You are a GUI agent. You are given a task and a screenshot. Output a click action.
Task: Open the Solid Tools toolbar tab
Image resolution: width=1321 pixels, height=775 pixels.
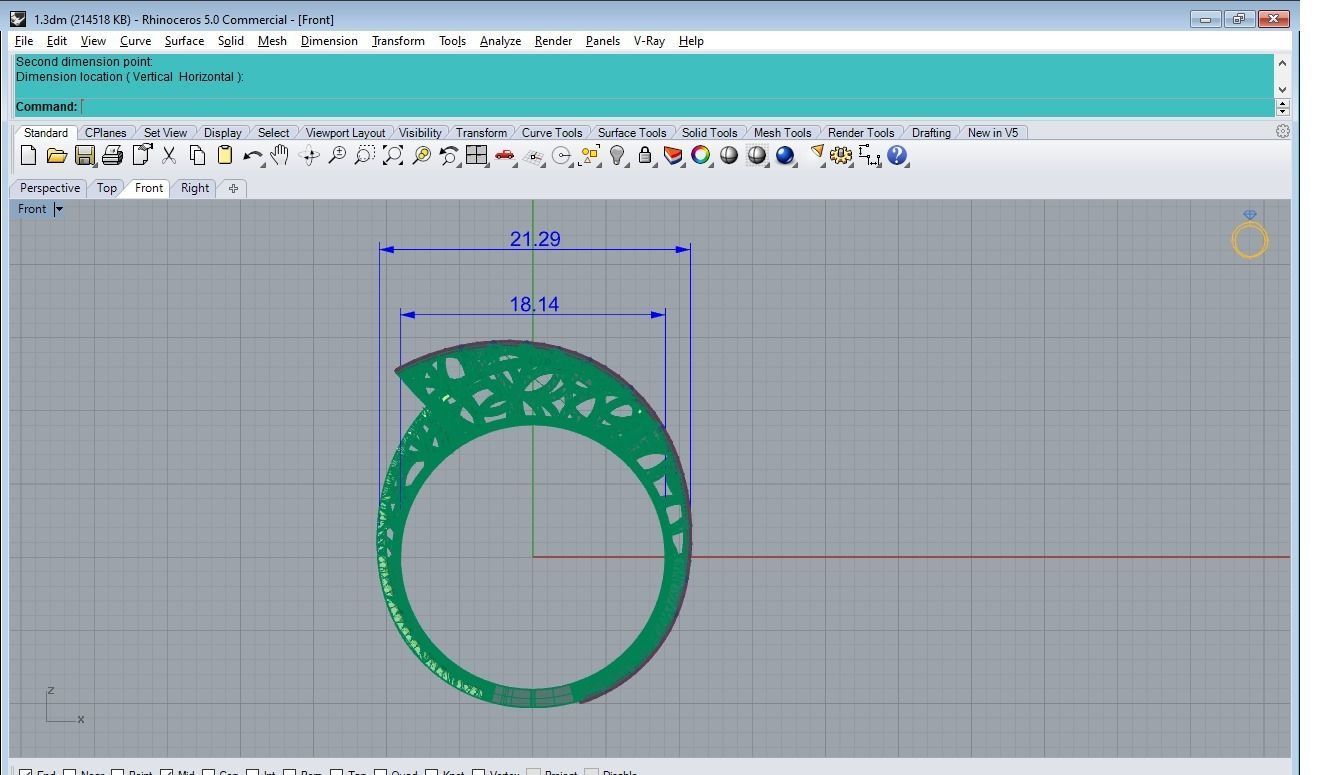709,132
